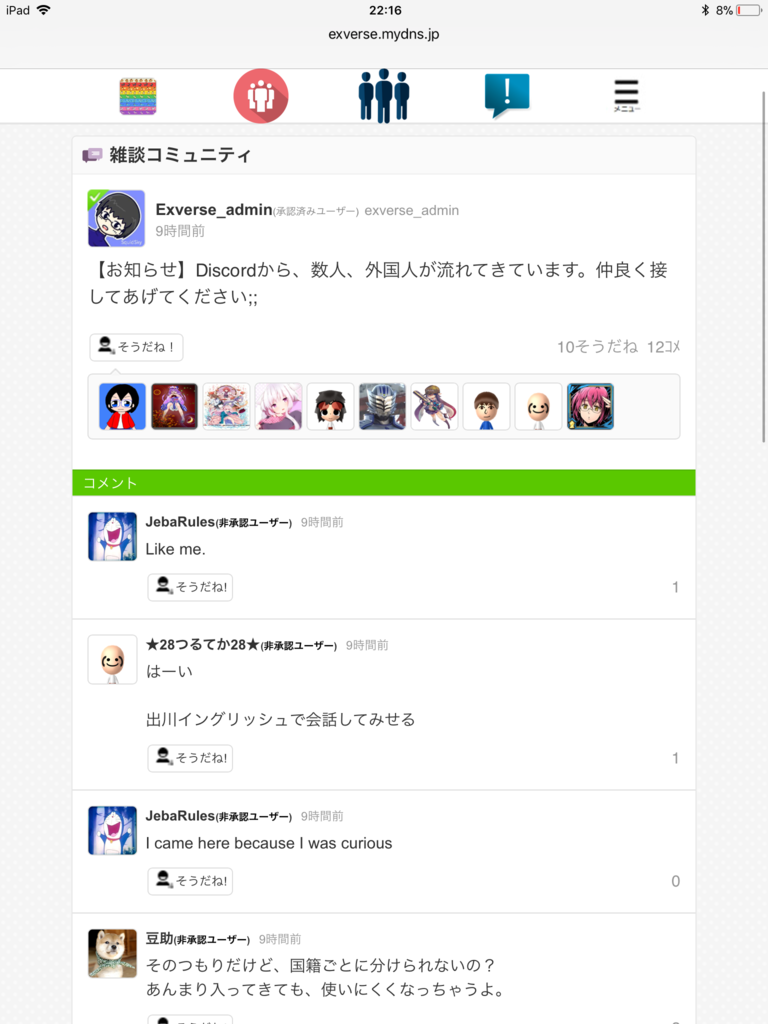Click the JebaRules avatar on 'Like me.' comment
Image resolution: width=768 pixels, height=1024 pixels.
pyautogui.click(x=112, y=536)
